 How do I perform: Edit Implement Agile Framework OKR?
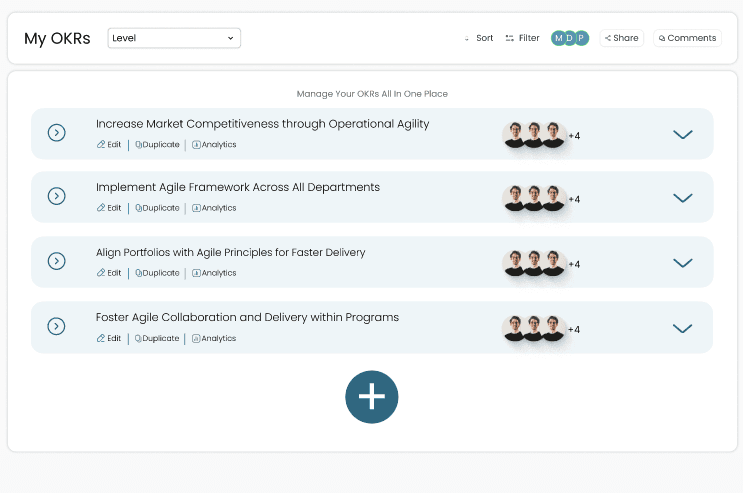(x=109, y=208)
